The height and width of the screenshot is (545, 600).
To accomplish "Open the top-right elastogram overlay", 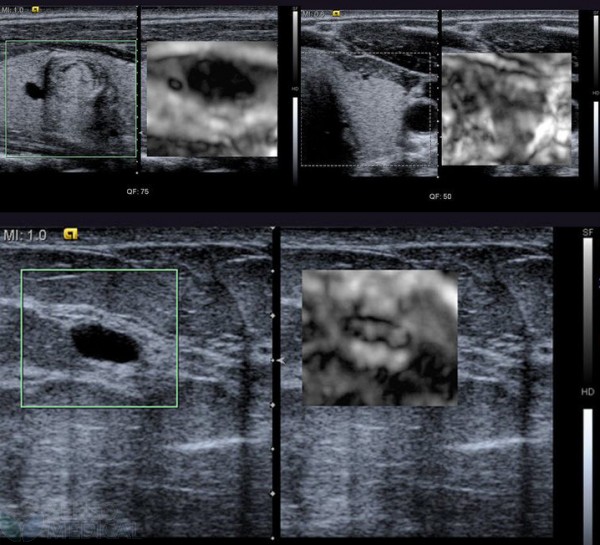I will click(x=506, y=108).
